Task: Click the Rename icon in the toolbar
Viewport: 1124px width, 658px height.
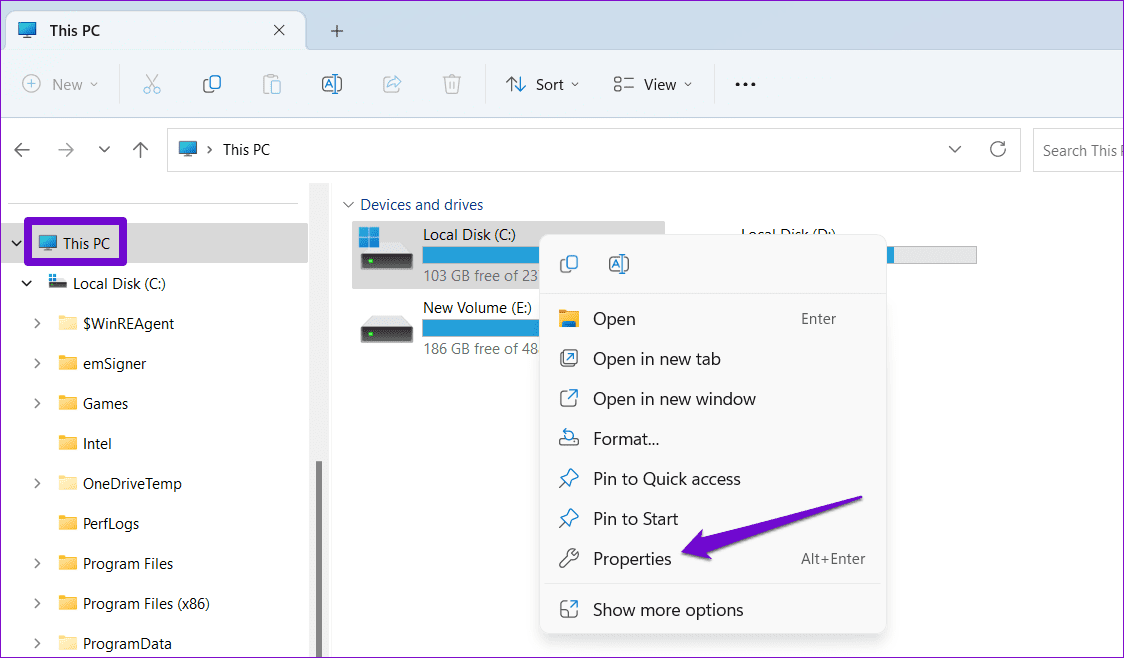Action: [332, 85]
